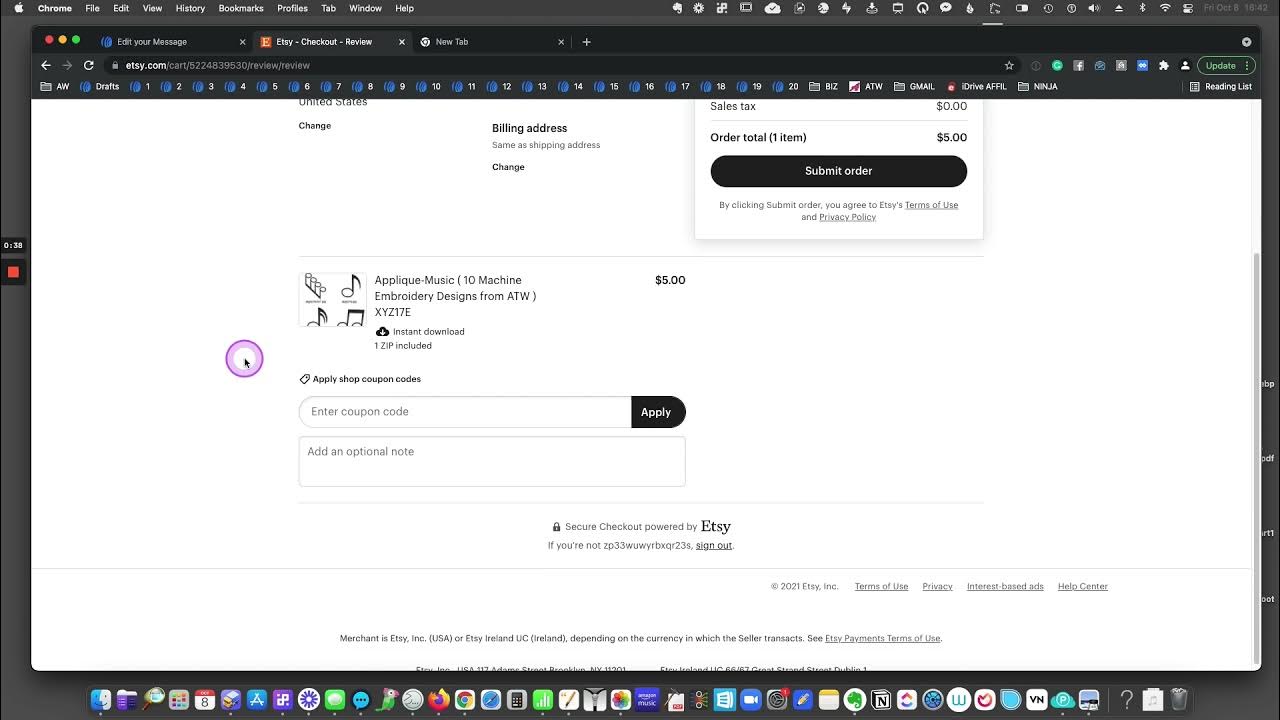This screenshot has width=1280, height=720.
Task: Click the Apply coupon button
Action: [656, 412]
